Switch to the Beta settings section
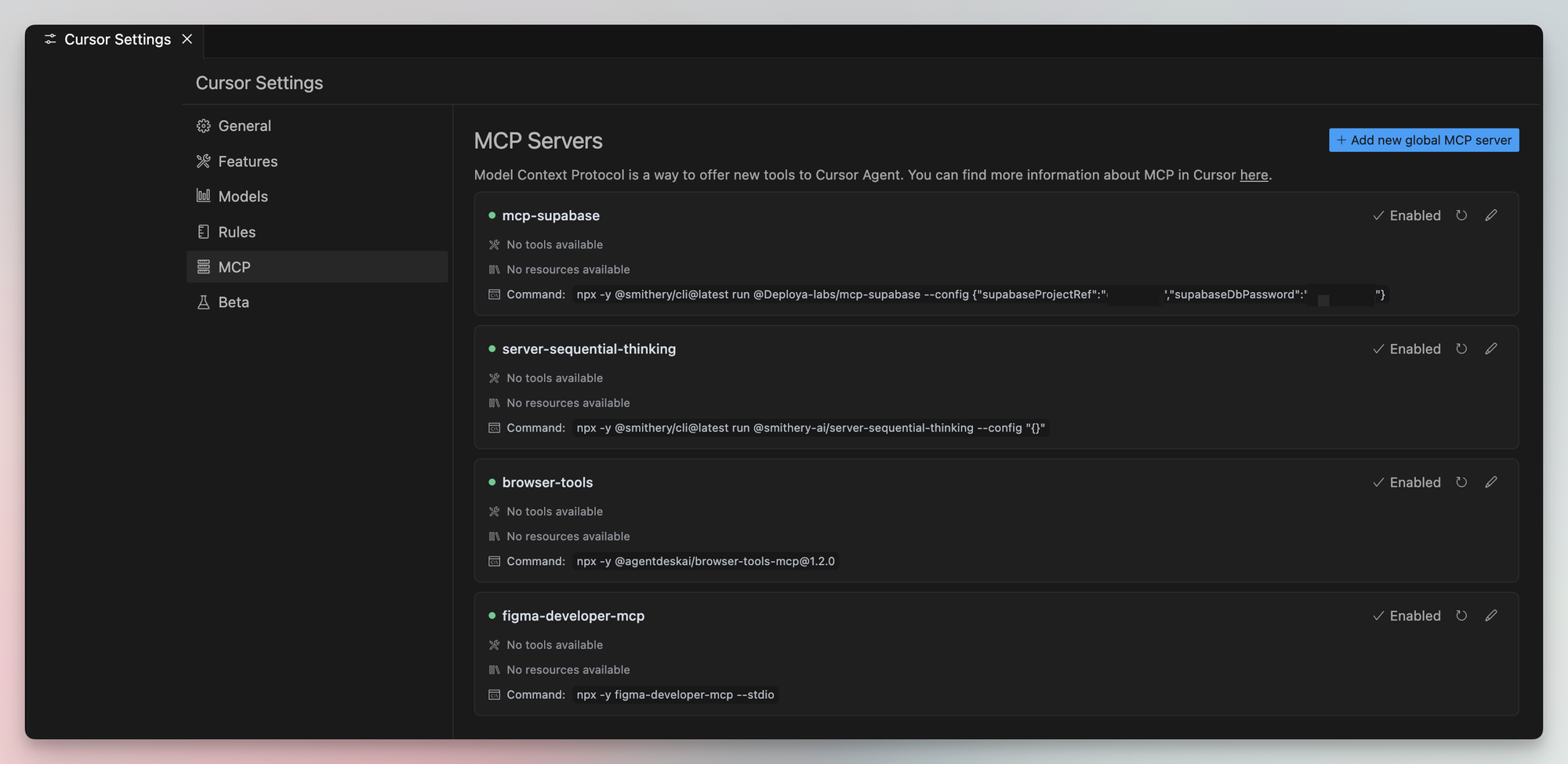The image size is (1568, 764). (233, 302)
